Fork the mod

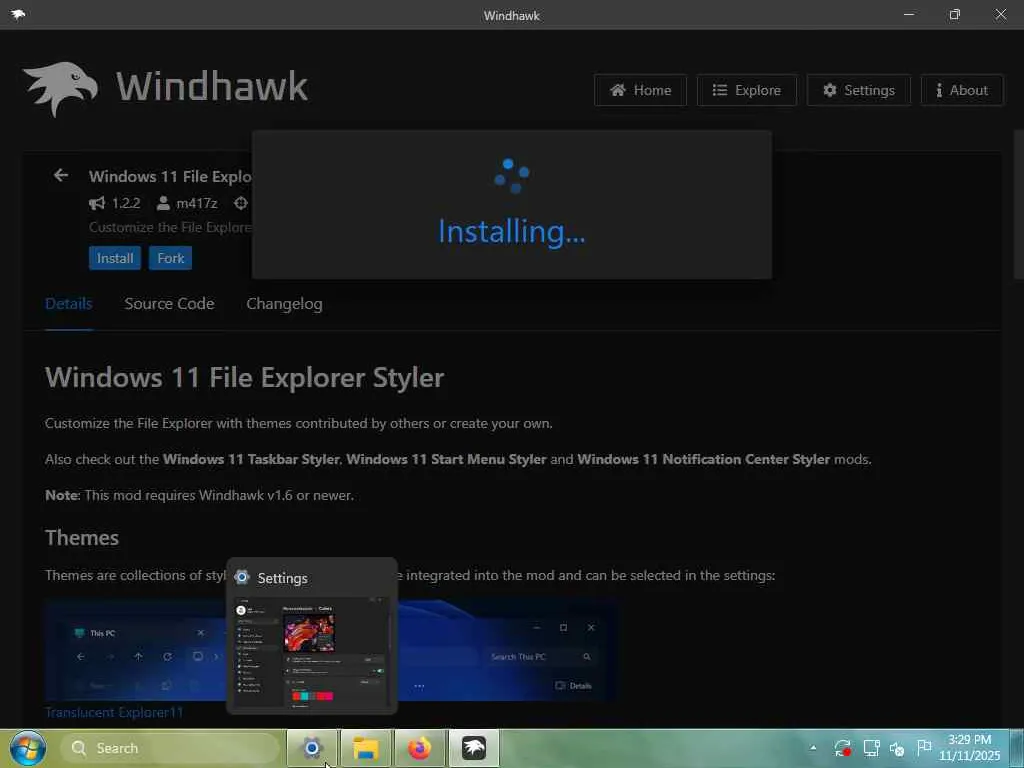click(x=170, y=258)
